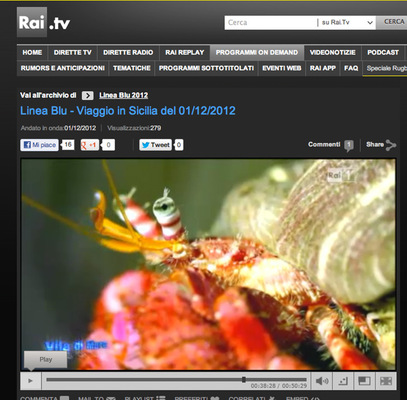407x400 pixels.
Task: Click into the Cerca search field
Action: click(x=271, y=23)
